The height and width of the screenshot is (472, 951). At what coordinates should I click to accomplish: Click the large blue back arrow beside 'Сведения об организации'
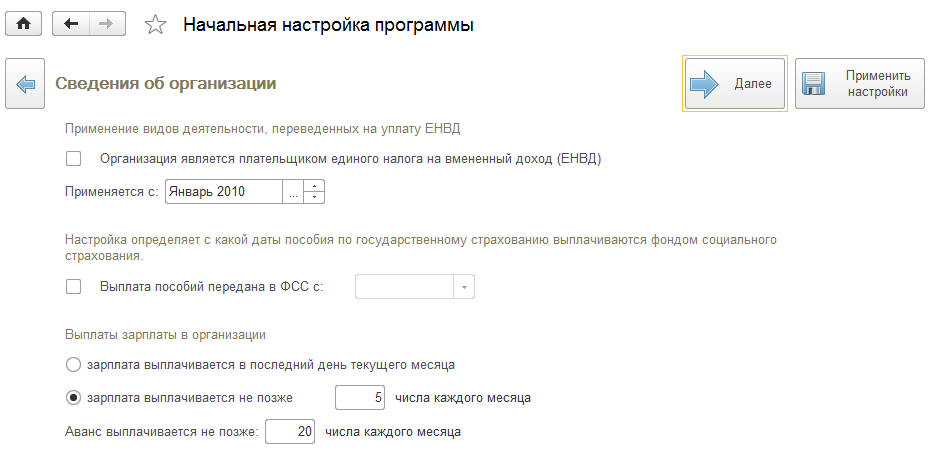25,84
